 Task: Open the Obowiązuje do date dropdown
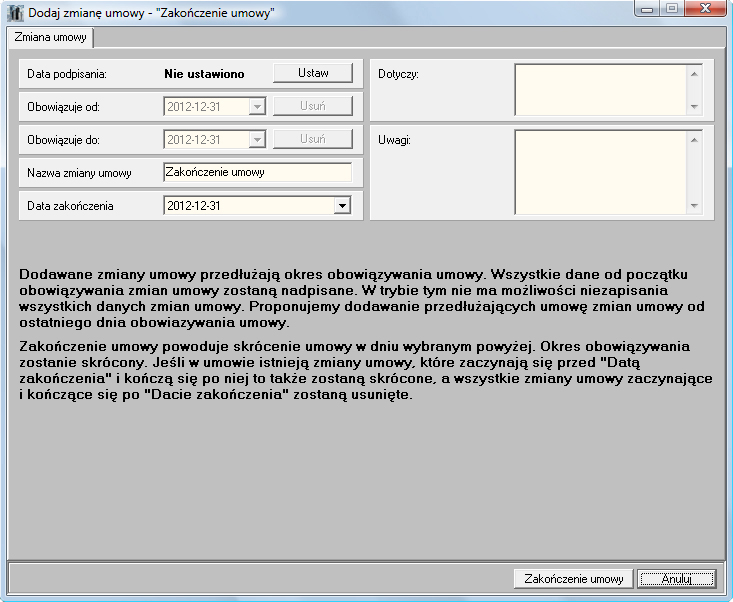[x=257, y=139]
